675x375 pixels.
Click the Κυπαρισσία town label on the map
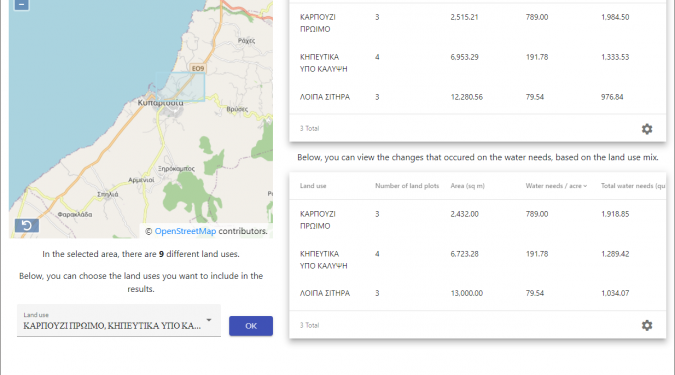coord(160,103)
